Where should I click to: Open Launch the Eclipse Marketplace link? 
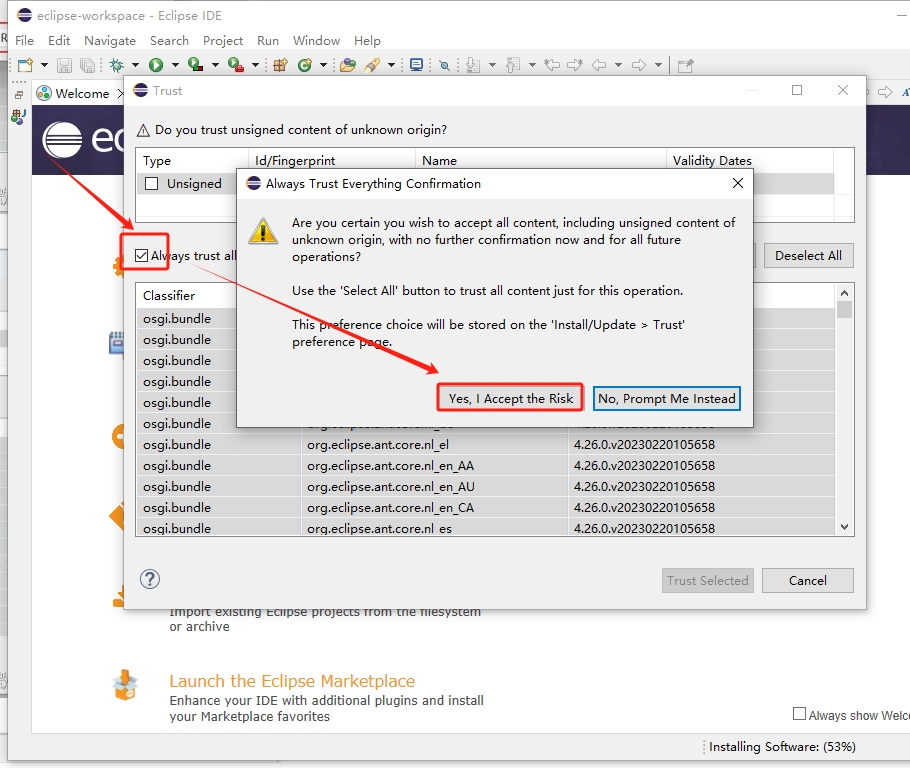(292, 681)
